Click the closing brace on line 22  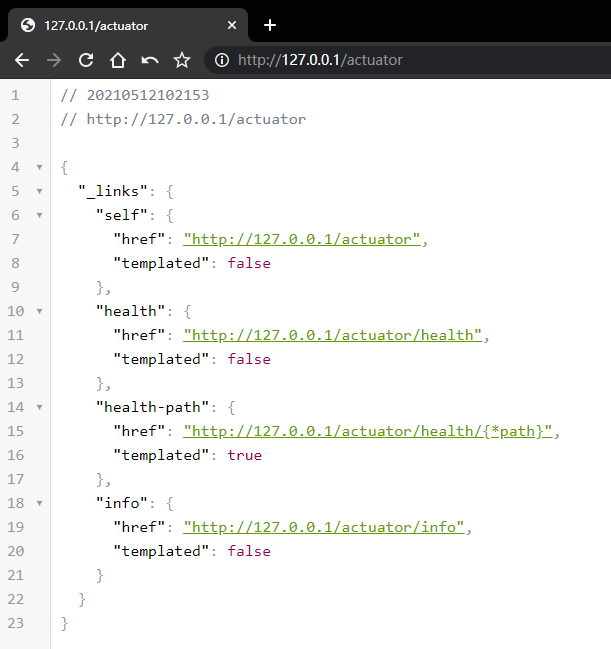click(82, 599)
